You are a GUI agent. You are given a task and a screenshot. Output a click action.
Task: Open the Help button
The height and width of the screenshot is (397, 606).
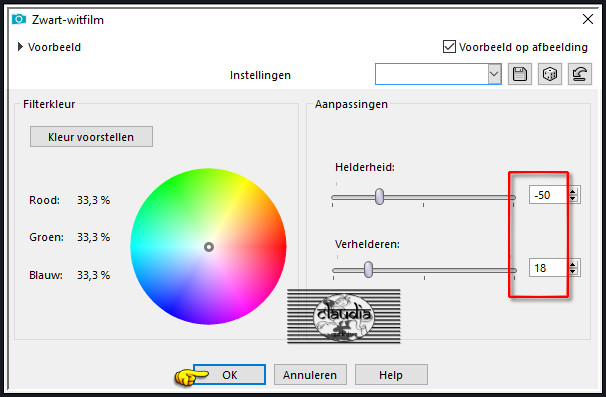391,375
